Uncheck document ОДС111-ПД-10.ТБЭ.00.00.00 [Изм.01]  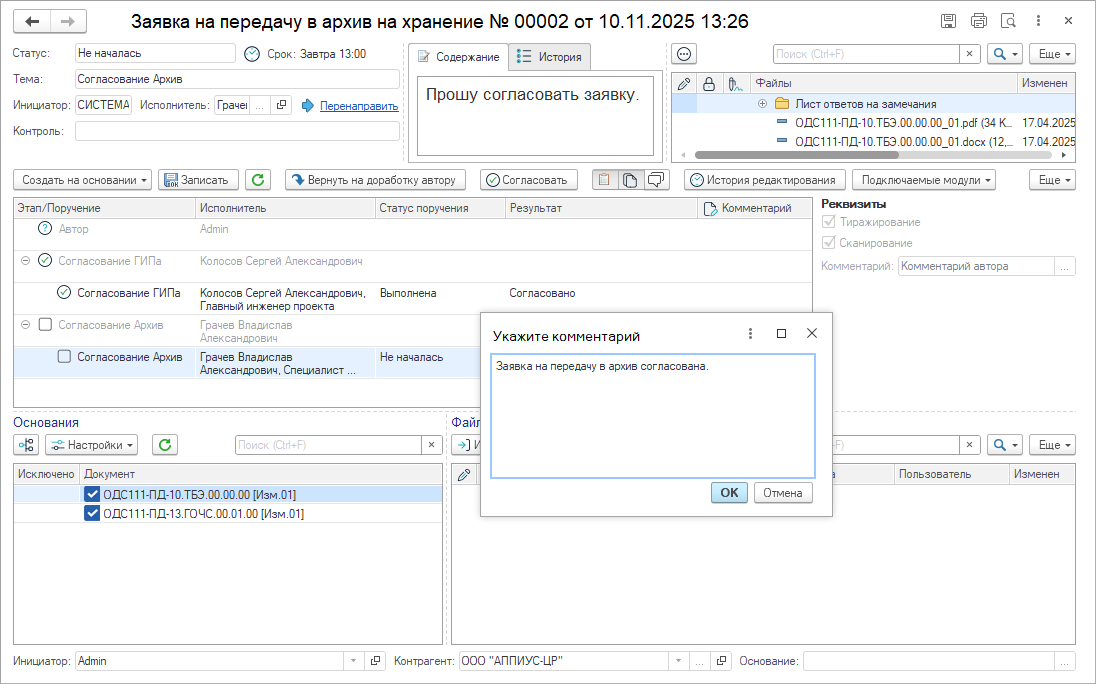tap(92, 494)
